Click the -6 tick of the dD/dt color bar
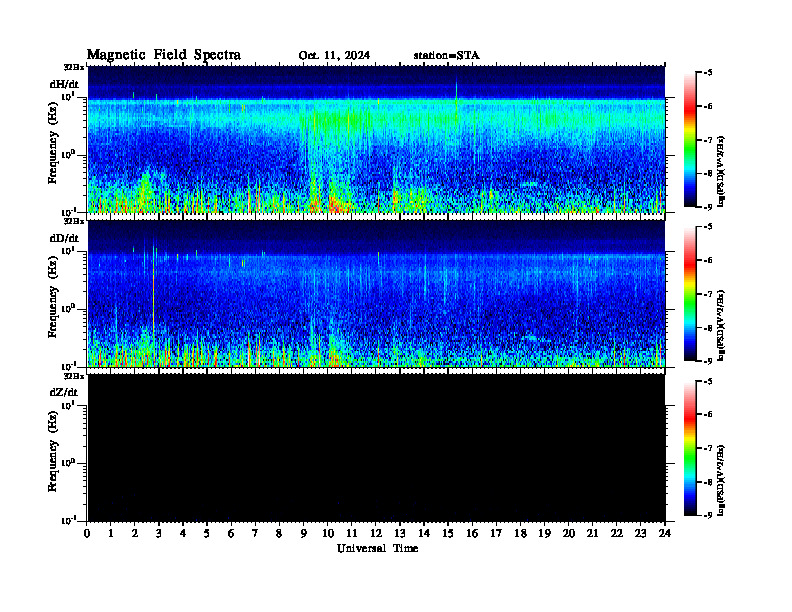The image size is (792, 612). [708, 260]
